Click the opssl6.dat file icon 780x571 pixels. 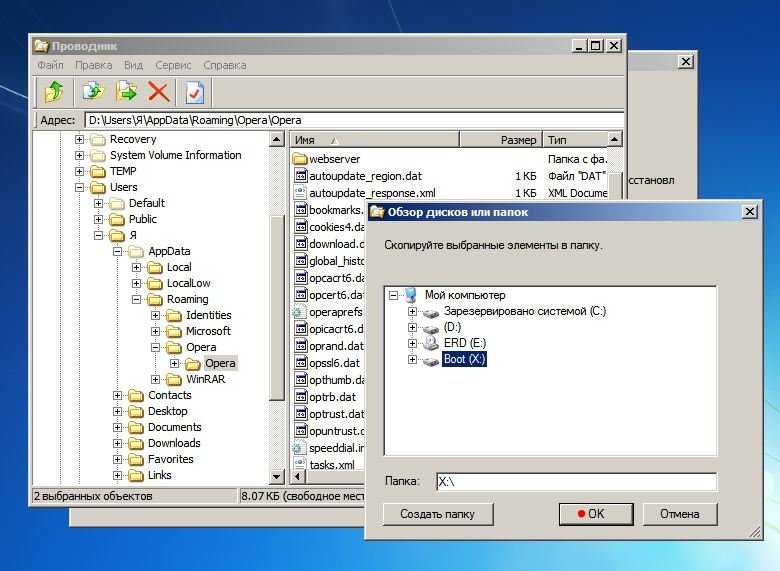pyautogui.click(x=300, y=363)
